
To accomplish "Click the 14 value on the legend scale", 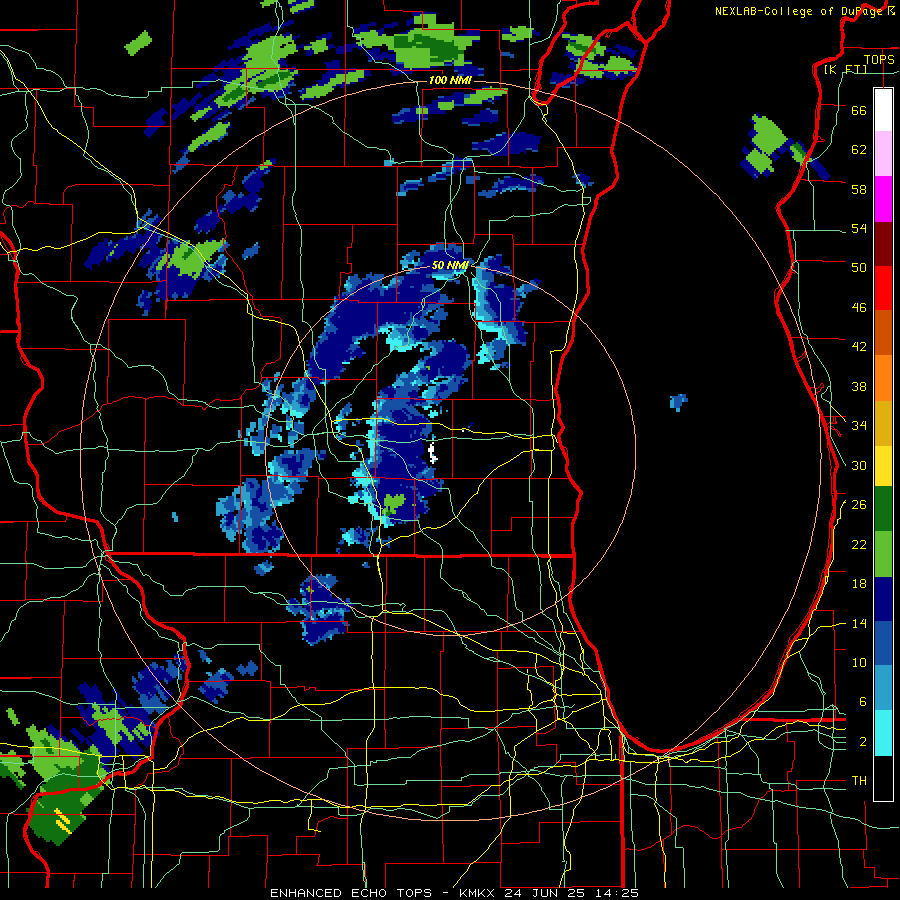I will pos(859,623).
